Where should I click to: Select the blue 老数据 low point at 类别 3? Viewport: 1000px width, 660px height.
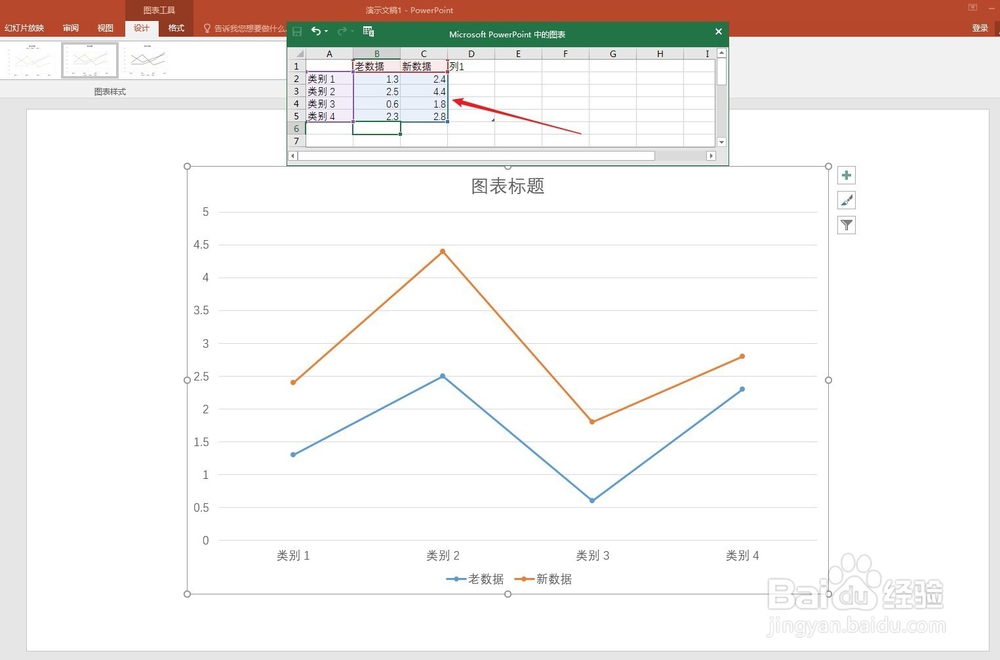click(x=592, y=501)
